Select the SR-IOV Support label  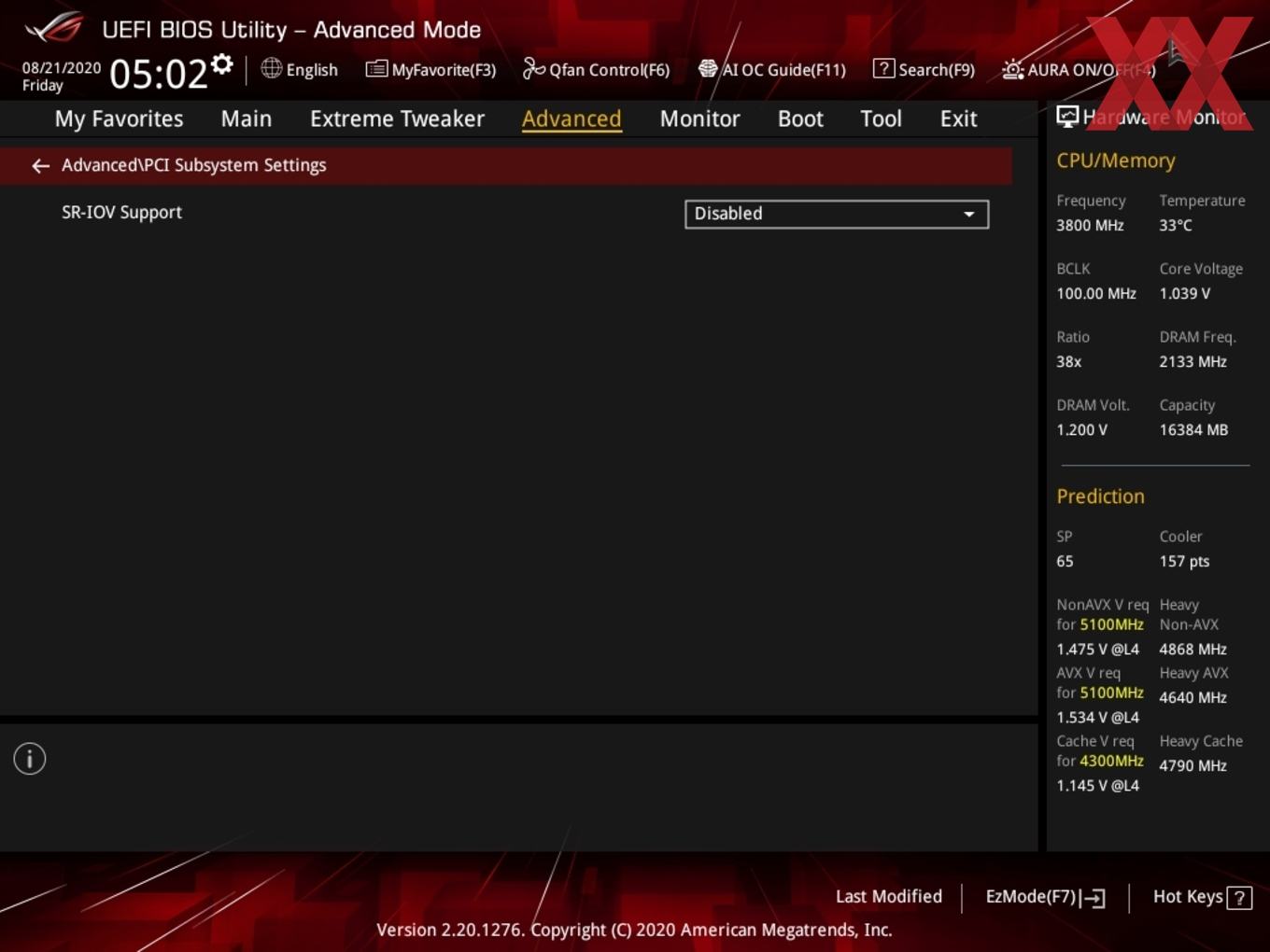point(121,212)
